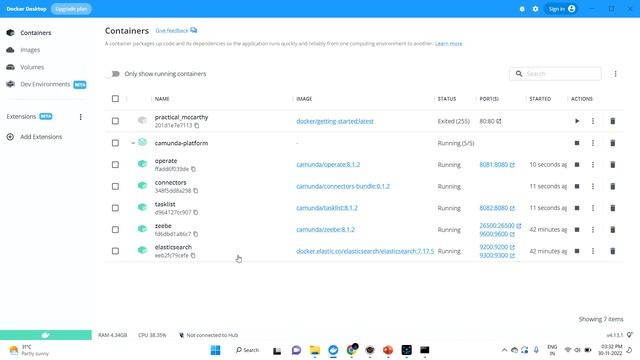Open Windows taskbar Search
Screen dimensions: 640x360
click(247, 350)
